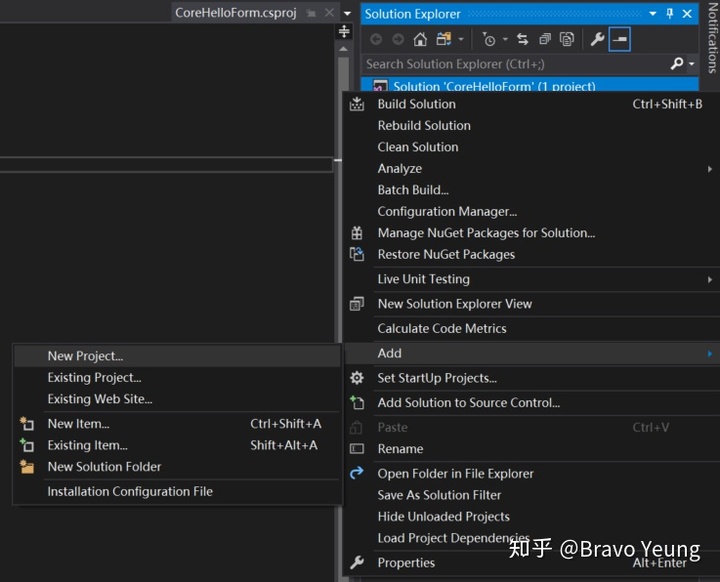Switch between solutions and folder views icon

coord(444,40)
